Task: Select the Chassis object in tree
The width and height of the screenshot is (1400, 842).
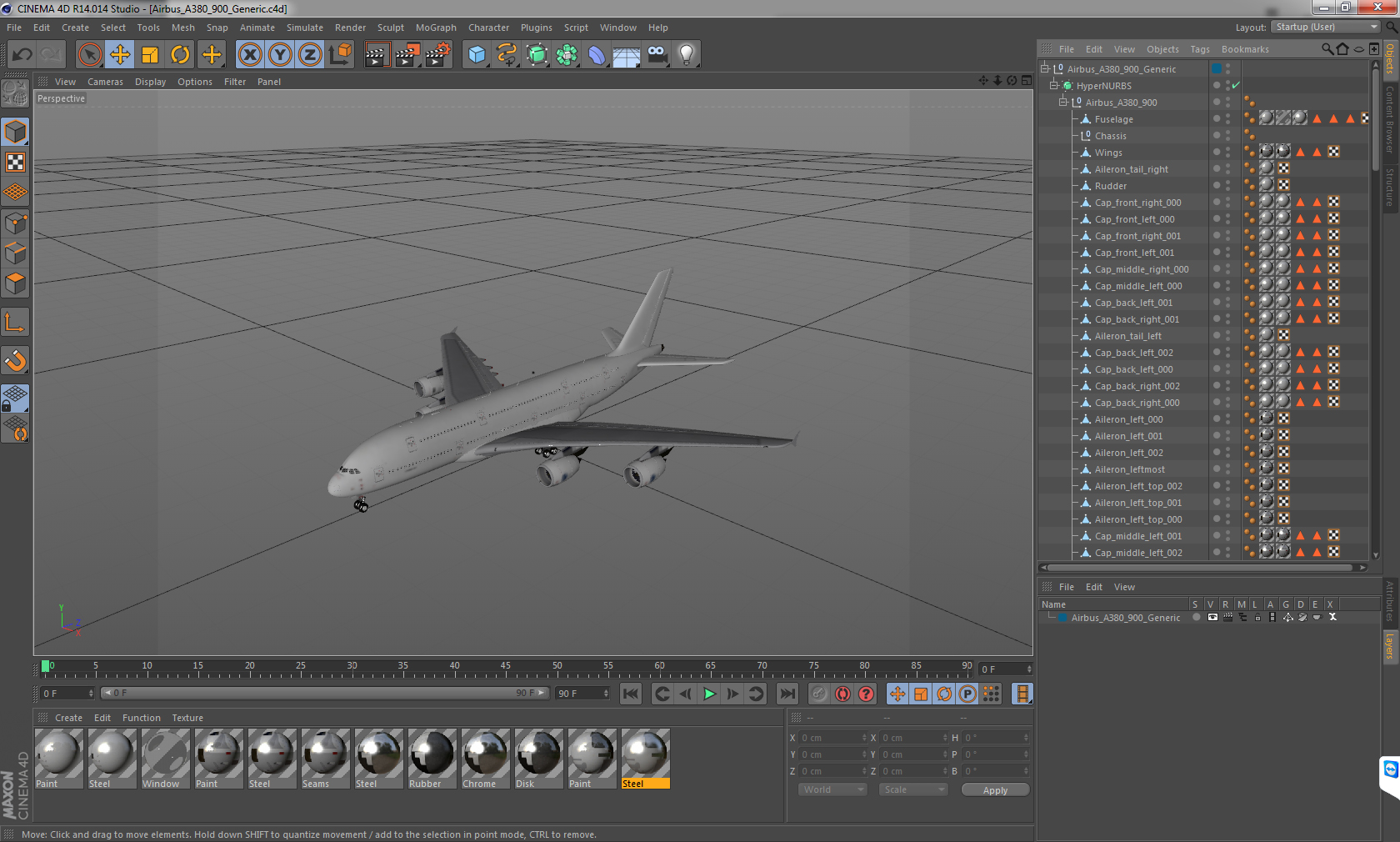Action: 1110,136
